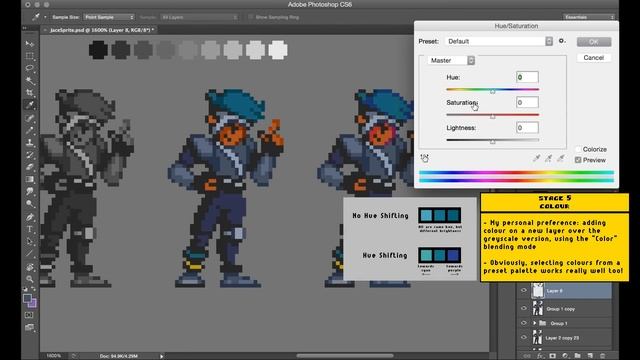The height and width of the screenshot is (360, 640).
Task: Select the Line shape tool
Action: coord(30,254)
